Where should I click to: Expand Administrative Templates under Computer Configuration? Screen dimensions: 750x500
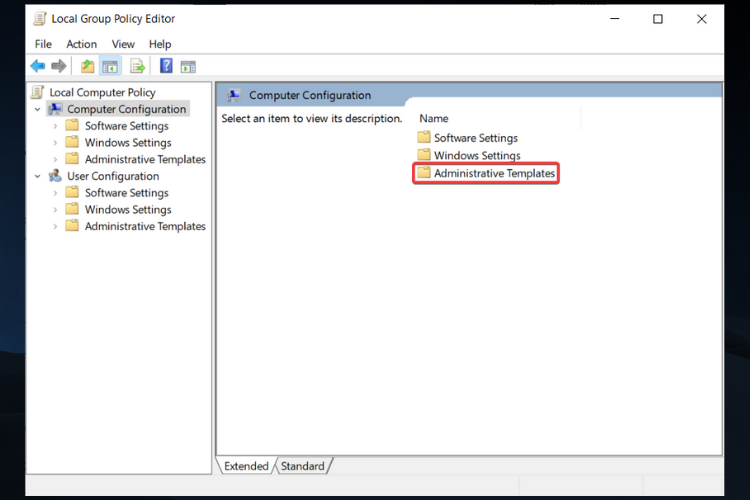[x=55, y=160]
